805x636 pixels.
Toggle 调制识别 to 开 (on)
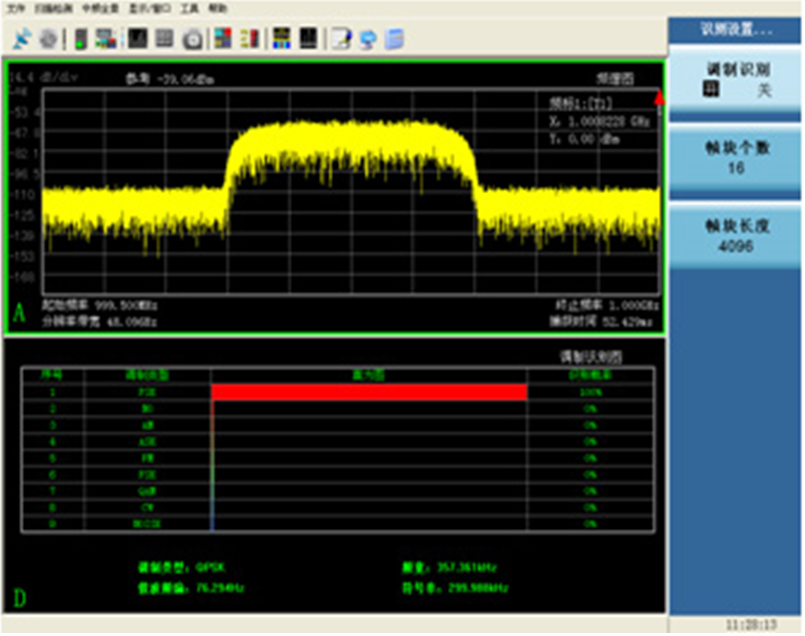711,91
